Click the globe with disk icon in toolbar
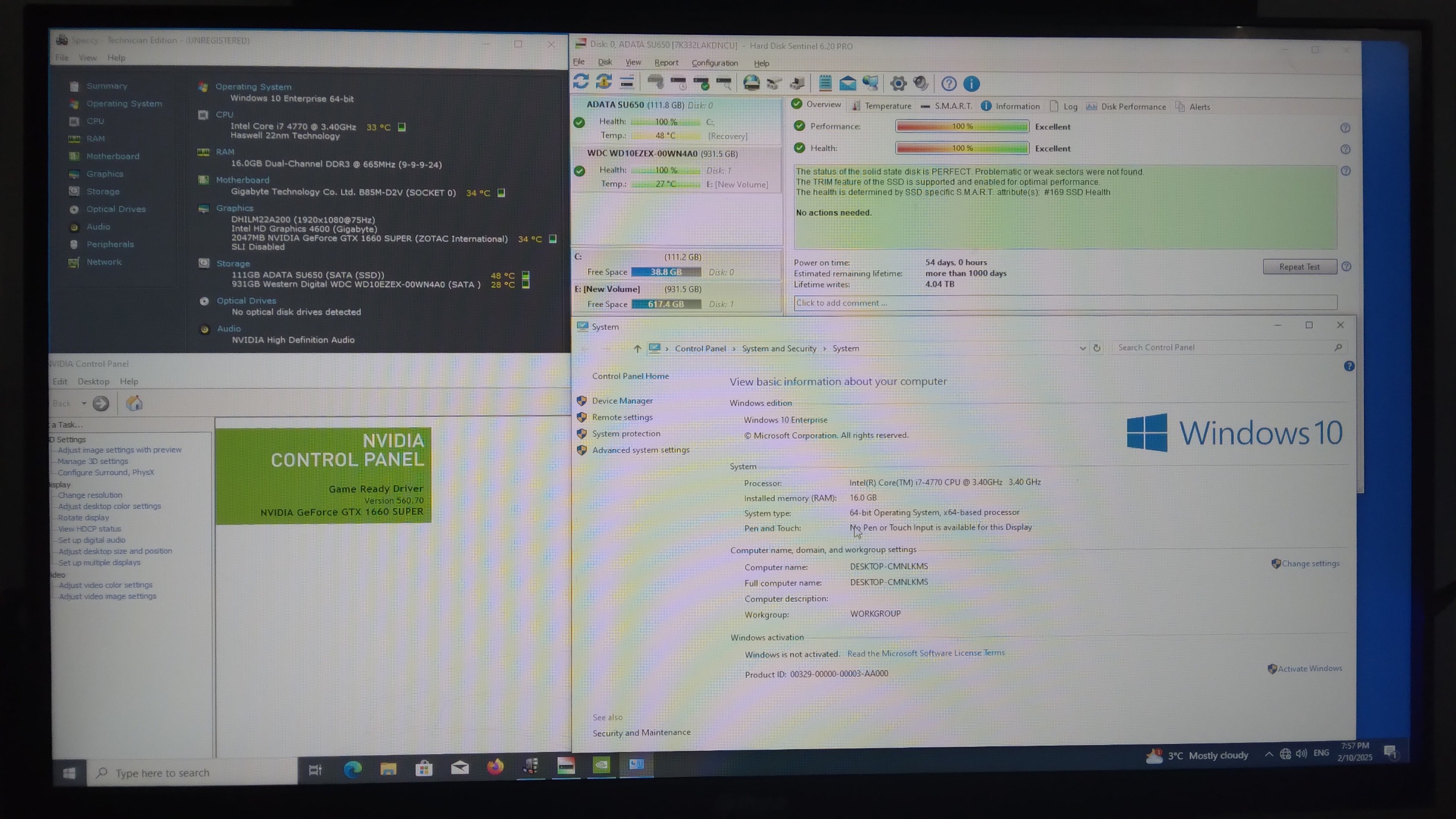The width and height of the screenshot is (1456, 819). click(x=751, y=83)
